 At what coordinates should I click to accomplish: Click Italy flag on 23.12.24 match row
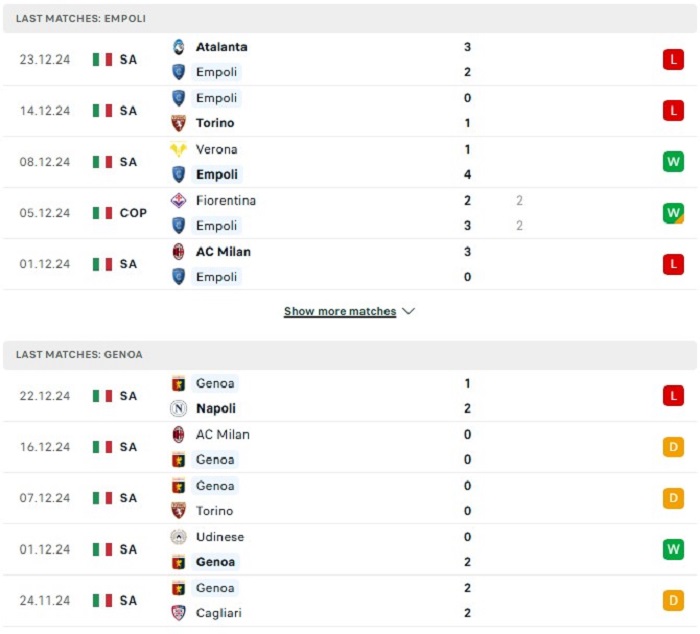pyautogui.click(x=102, y=59)
